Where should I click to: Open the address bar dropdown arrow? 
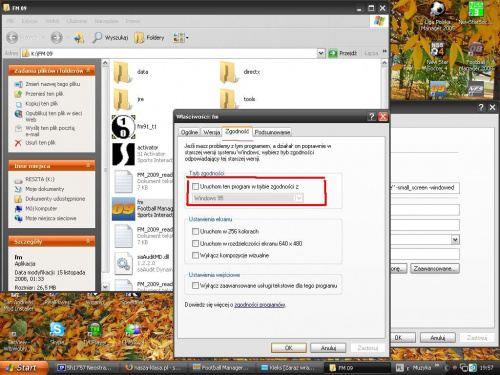(x=321, y=53)
